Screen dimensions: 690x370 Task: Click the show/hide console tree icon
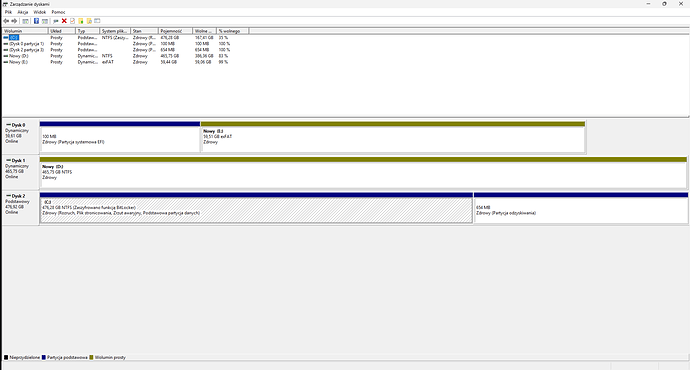pos(26,21)
